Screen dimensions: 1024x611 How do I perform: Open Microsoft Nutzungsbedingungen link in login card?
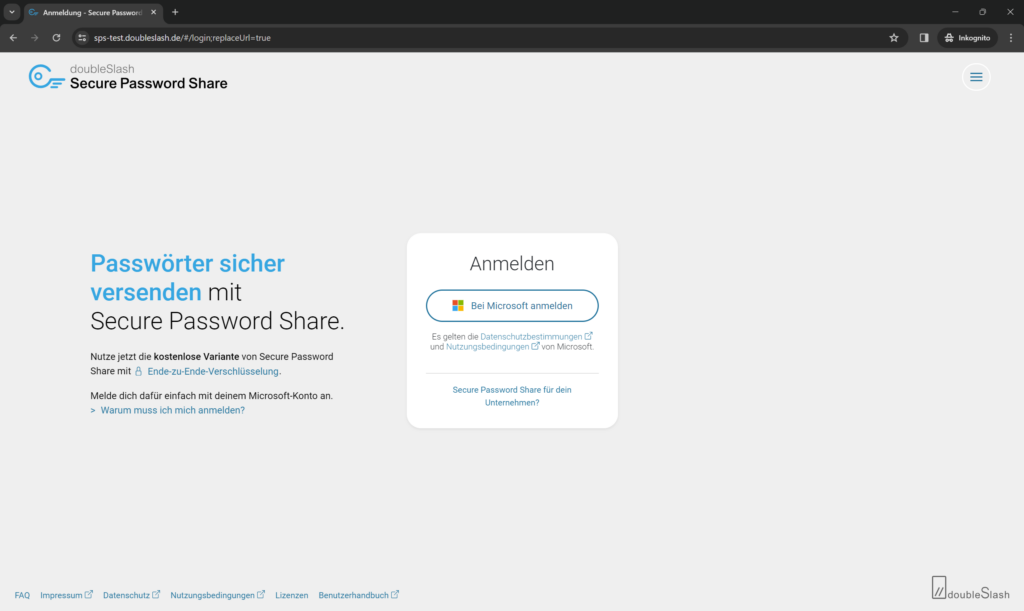492,347
